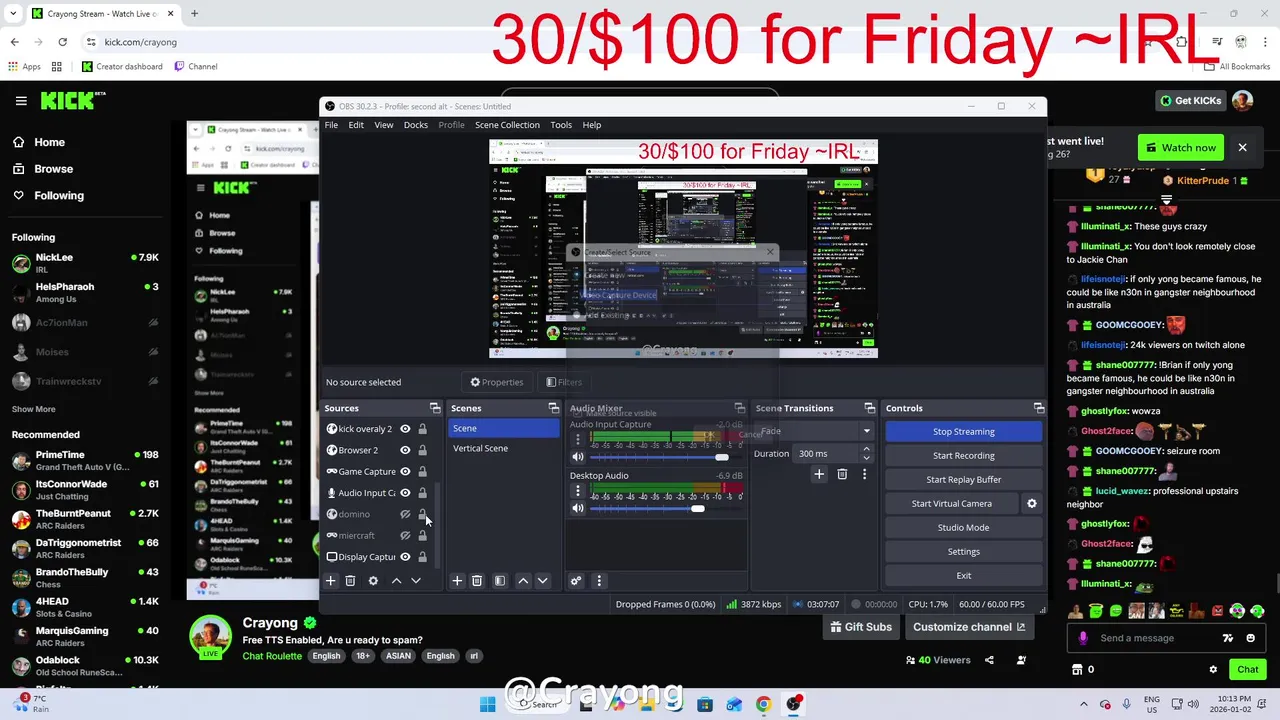Increase transition duration with up arrow
Viewport: 1280px width, 720px height.
point(866,449)
